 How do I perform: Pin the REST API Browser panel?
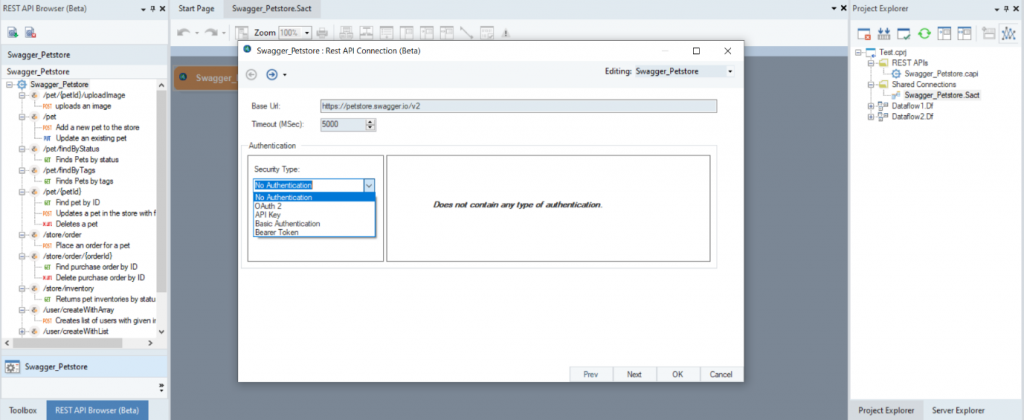click(x=150, y=8)
